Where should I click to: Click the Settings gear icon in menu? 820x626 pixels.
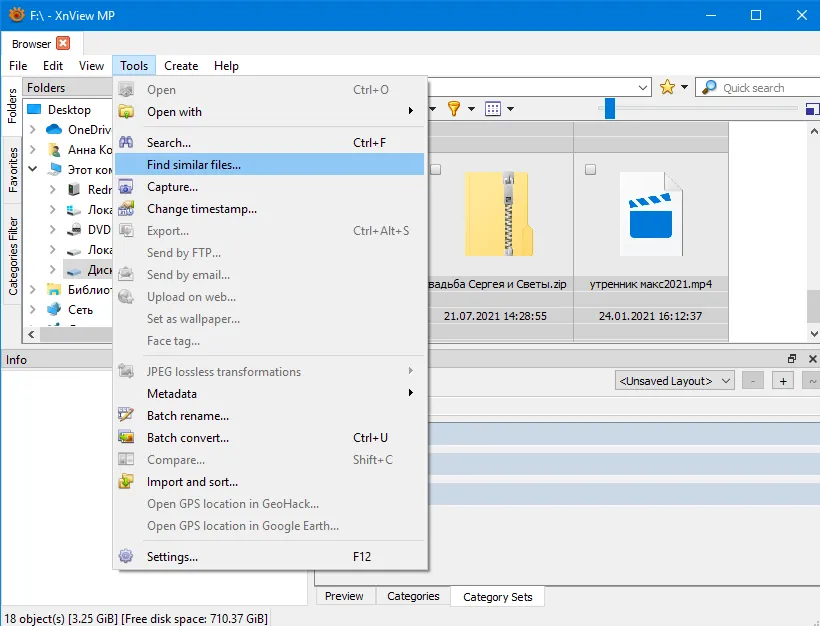[x=126, y=556]
